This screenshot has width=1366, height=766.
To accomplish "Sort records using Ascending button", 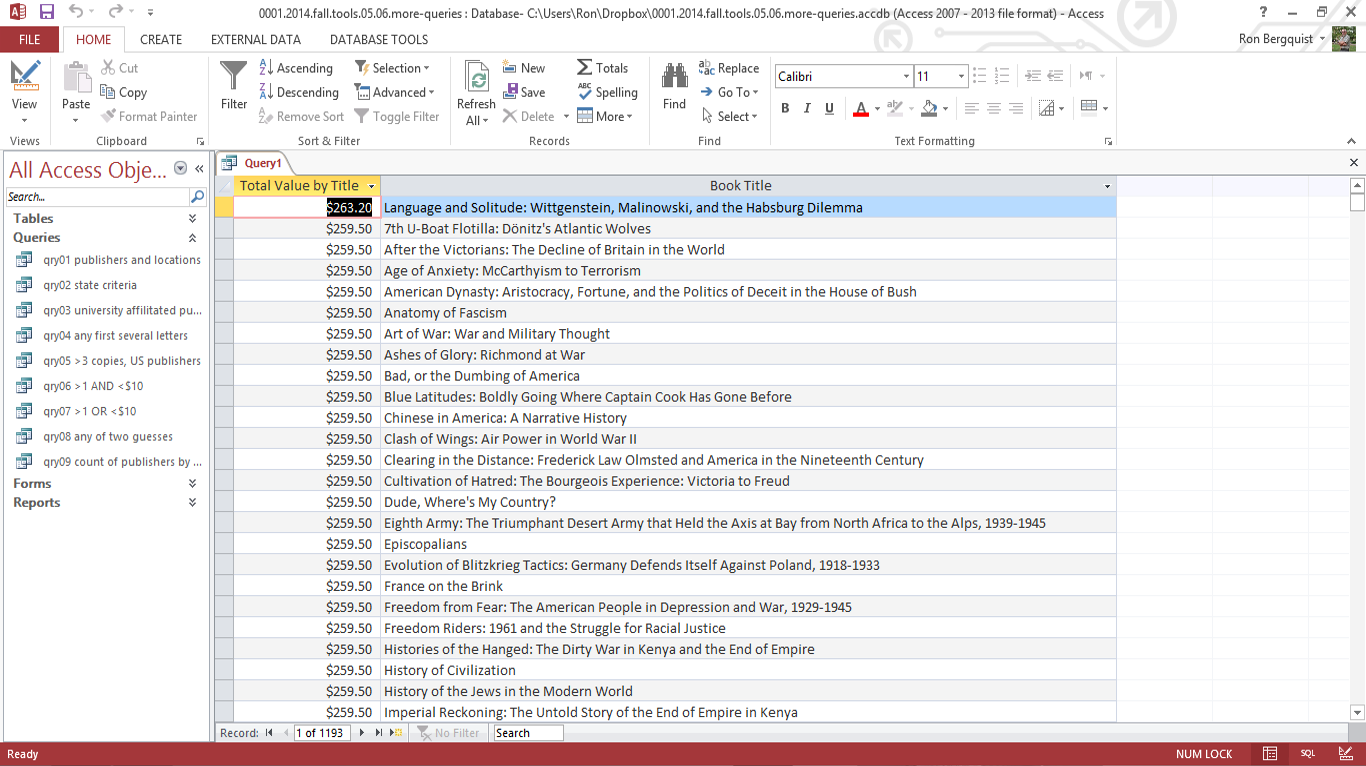I will click(x=295, y=68).
